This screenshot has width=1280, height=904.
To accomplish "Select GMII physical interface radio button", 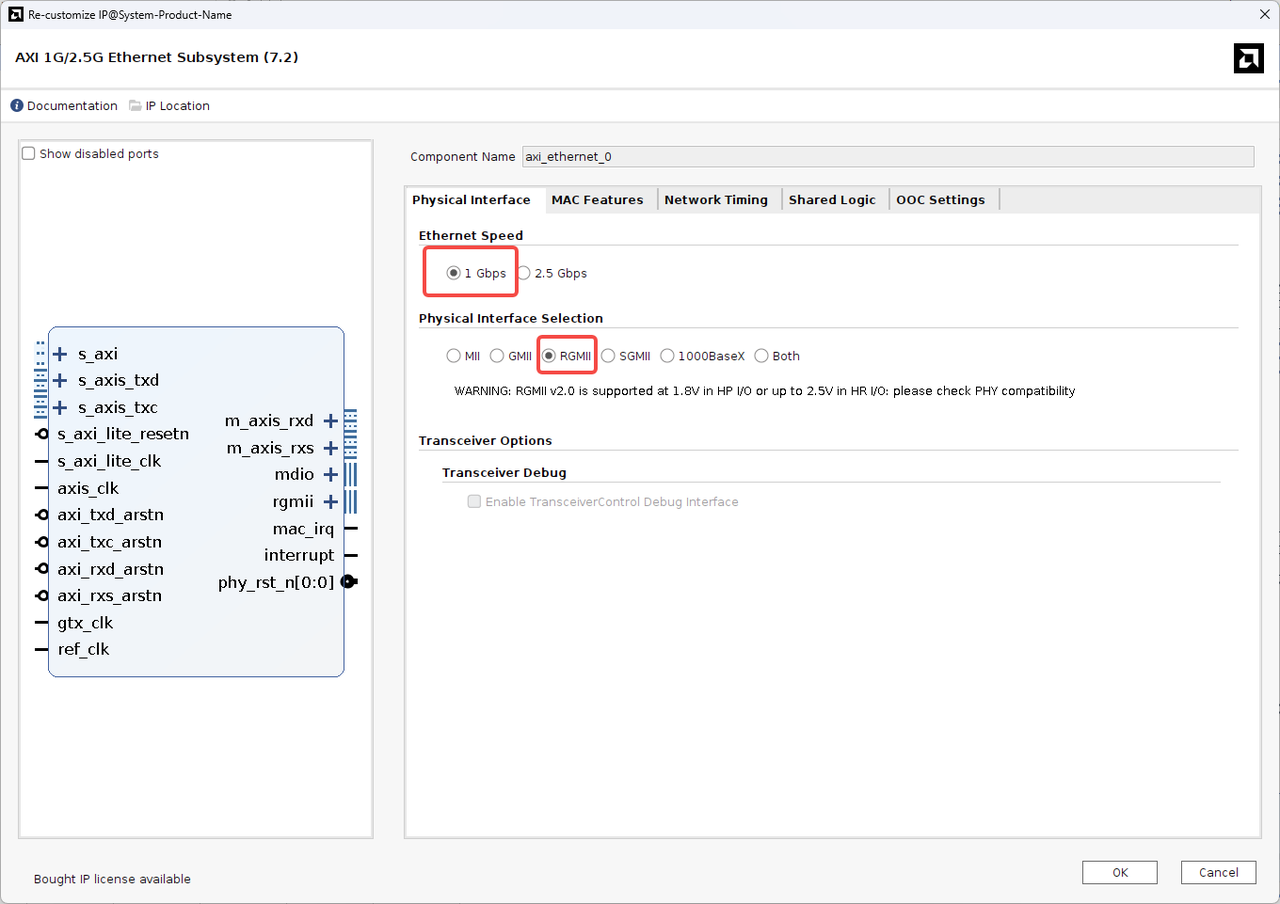I will [x=497, y=356].
